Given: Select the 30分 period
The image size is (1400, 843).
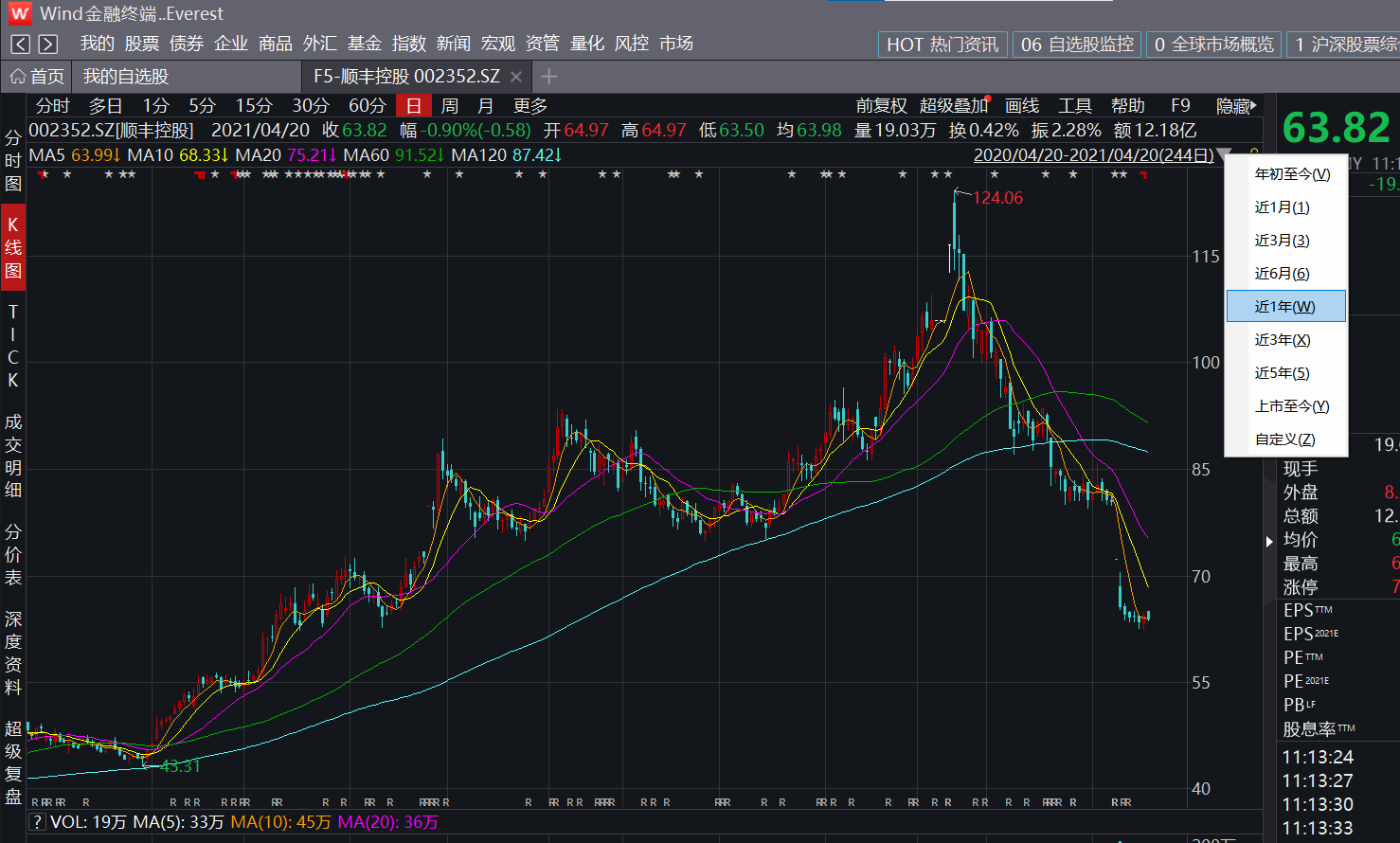Looking at the screenshot, I should 310,106.
